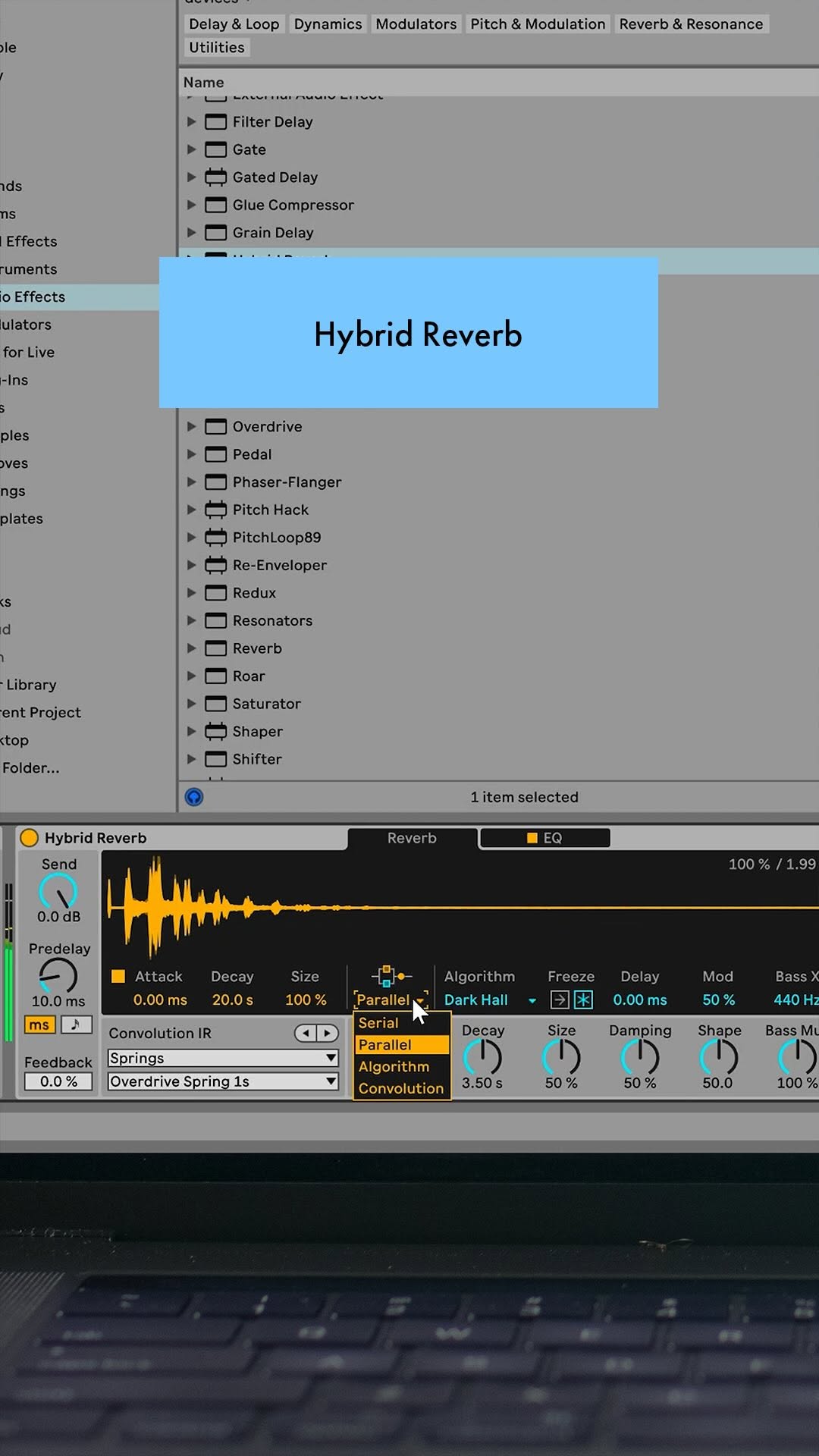The width and height of the screenshot is (819, 1456).
Task: Adjust the Send knob
Action: (58, 891)
